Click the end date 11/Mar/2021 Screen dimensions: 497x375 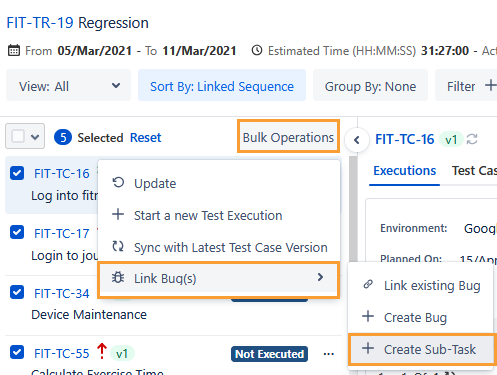point(199,51)
